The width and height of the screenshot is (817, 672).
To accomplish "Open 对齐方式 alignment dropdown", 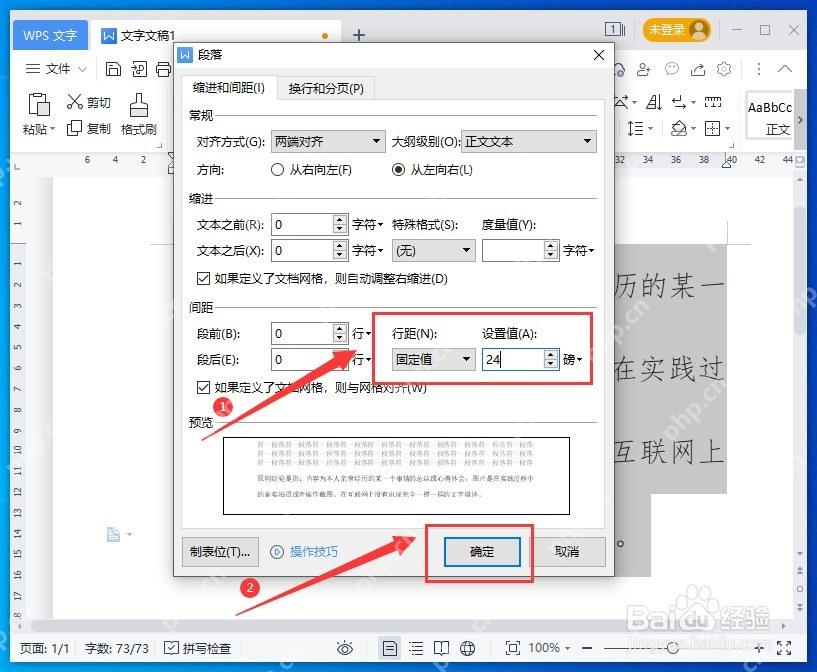I will click(x=328, y=141).
